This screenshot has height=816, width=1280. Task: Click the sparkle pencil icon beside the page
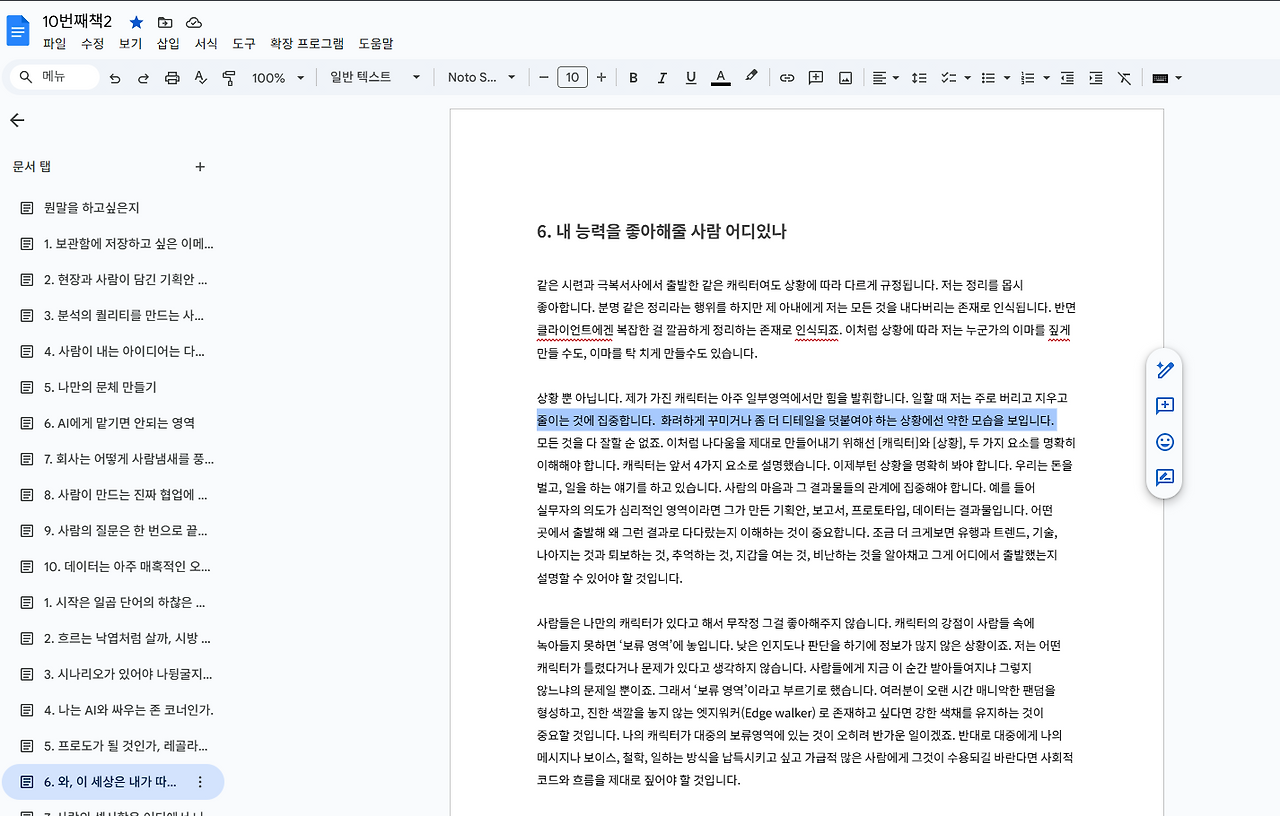pyautogui.click(x=1164, y=370)
